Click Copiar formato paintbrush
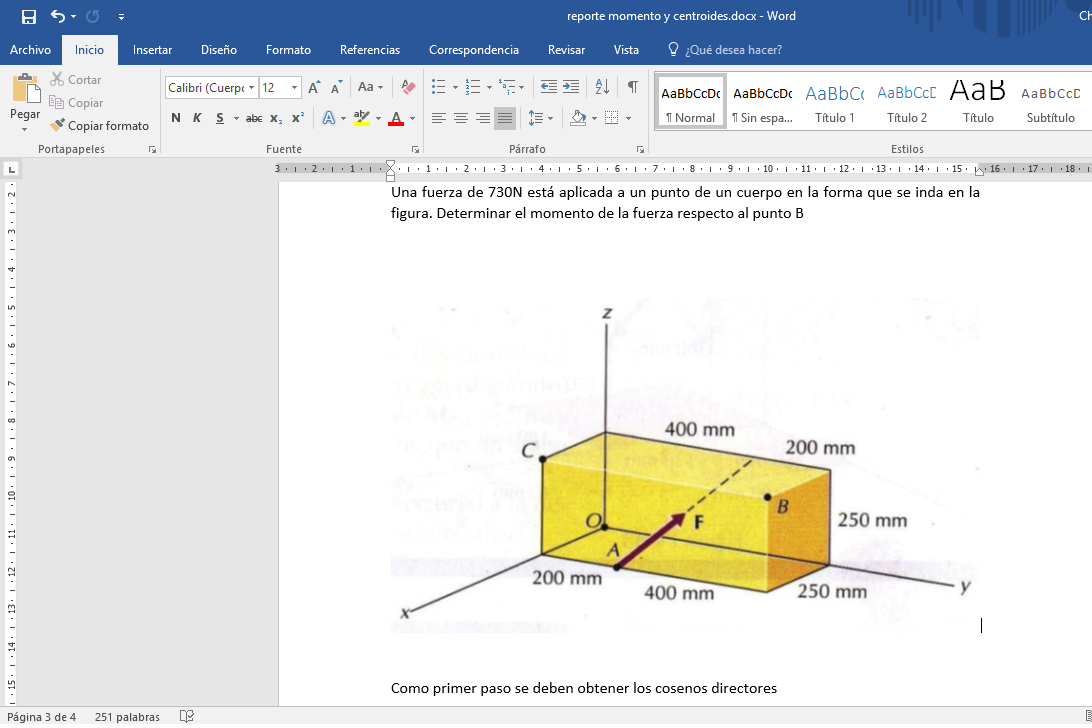This screenshot has width=1092, height=728. point(99,126)
